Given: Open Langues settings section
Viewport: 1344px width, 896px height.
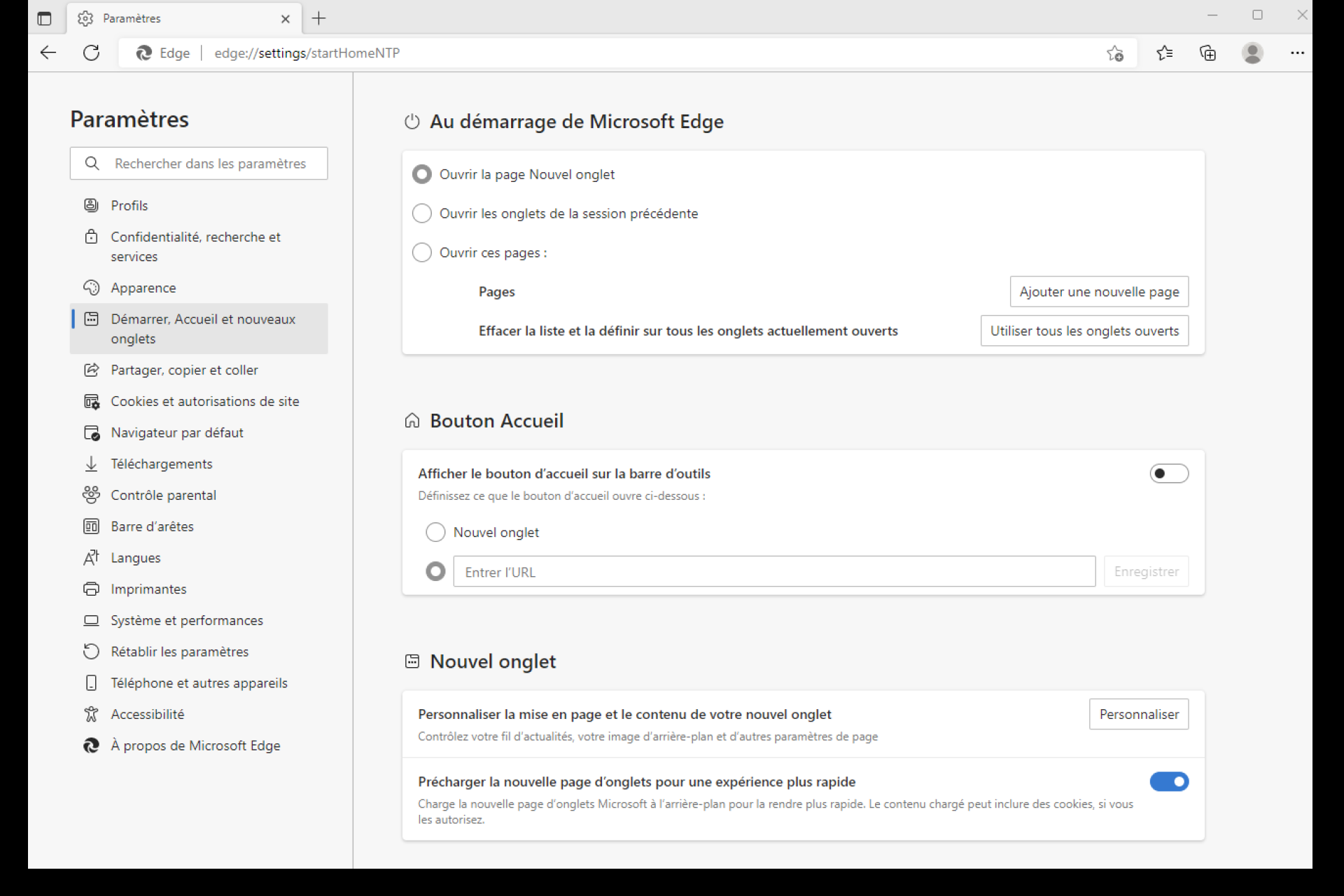Looking at the screenshot, I should [x=199, y=558].
